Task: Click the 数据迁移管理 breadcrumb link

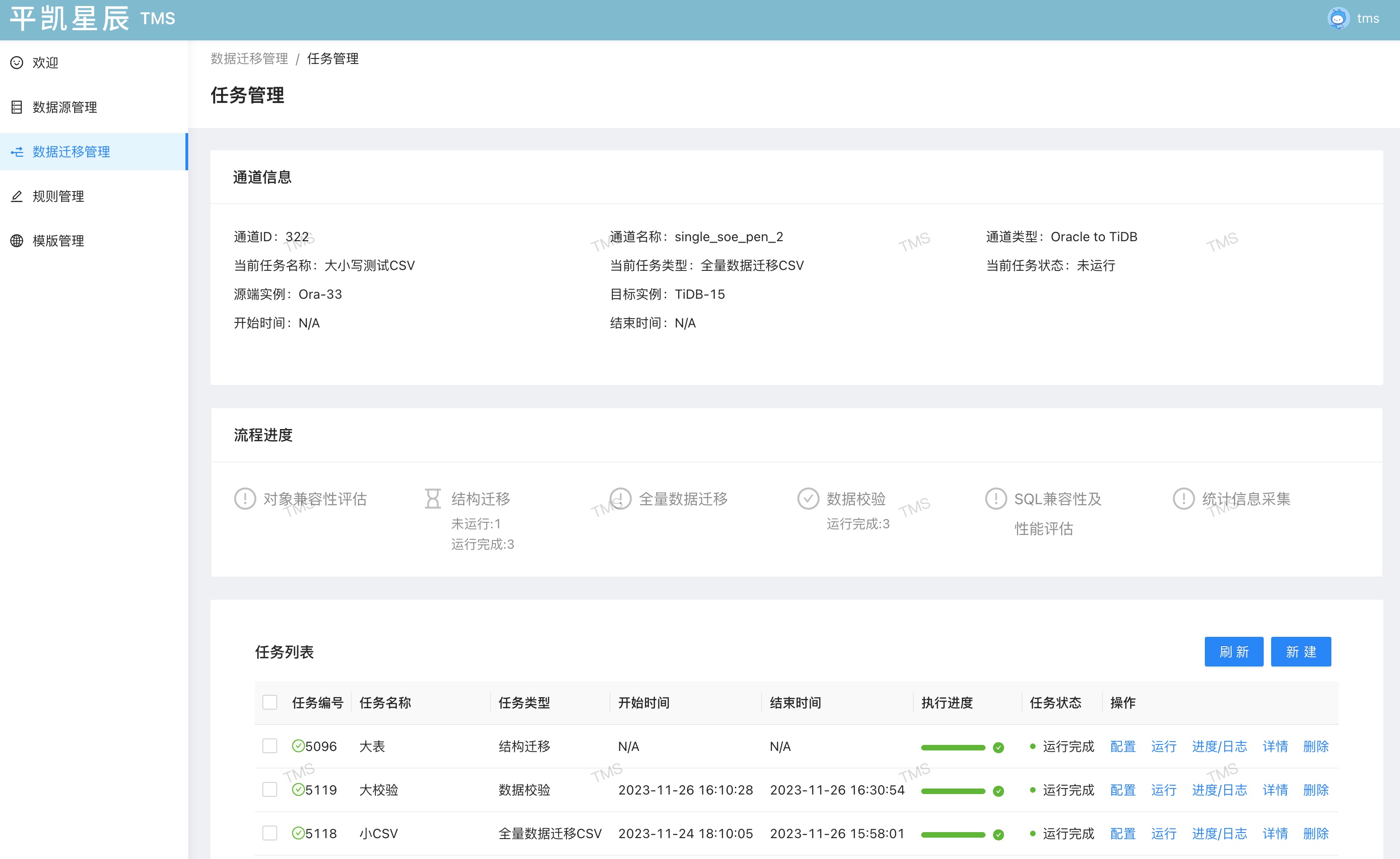Action: click(249, 58)
